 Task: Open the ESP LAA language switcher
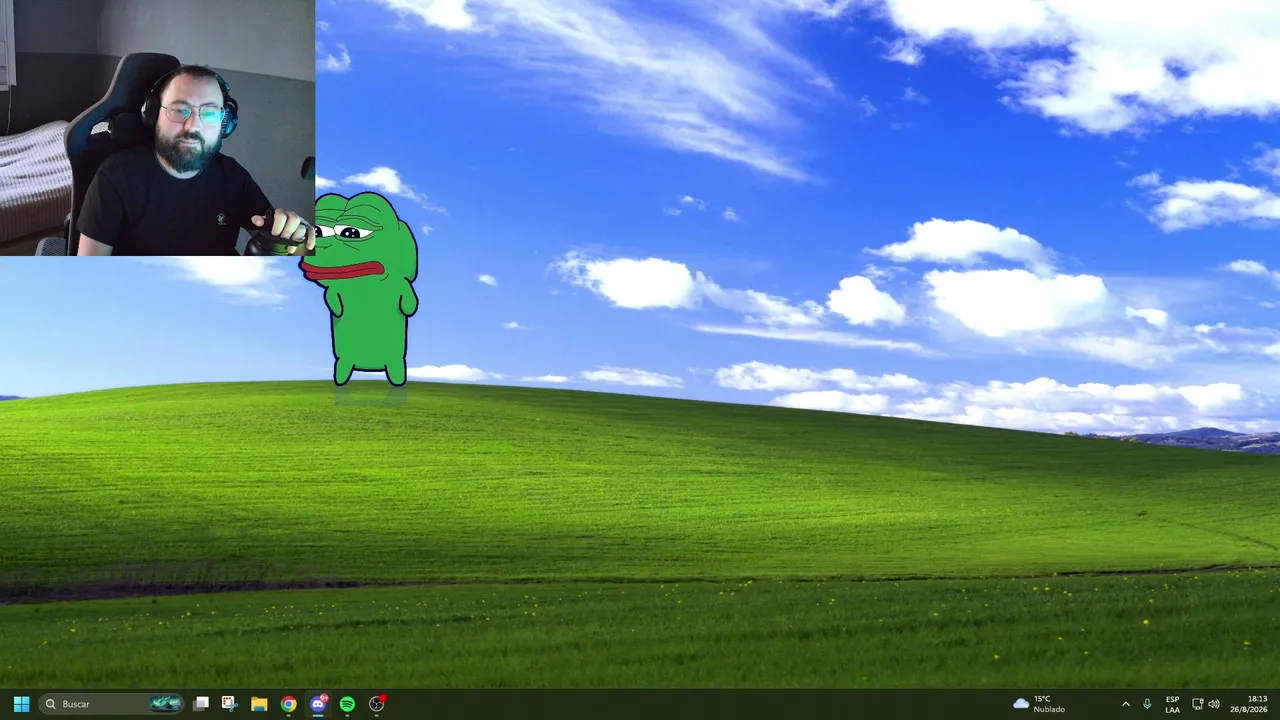click(x=1172, y=704)
